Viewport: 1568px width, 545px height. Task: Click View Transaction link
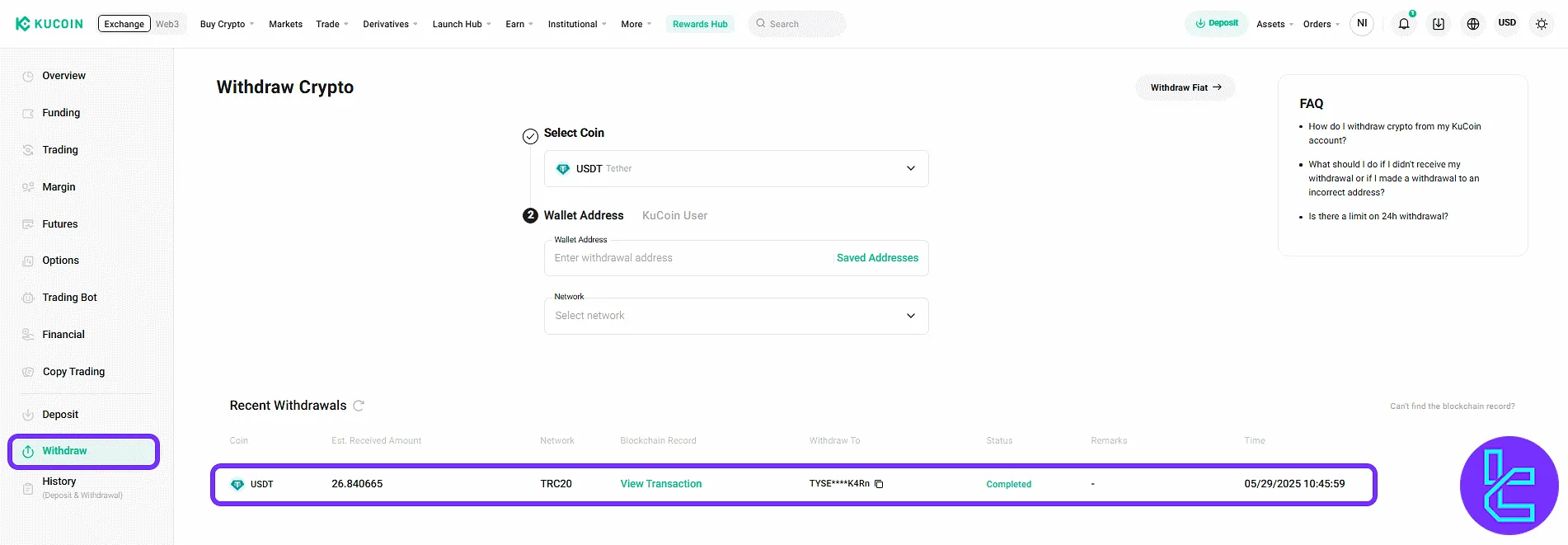coord(661,484)
